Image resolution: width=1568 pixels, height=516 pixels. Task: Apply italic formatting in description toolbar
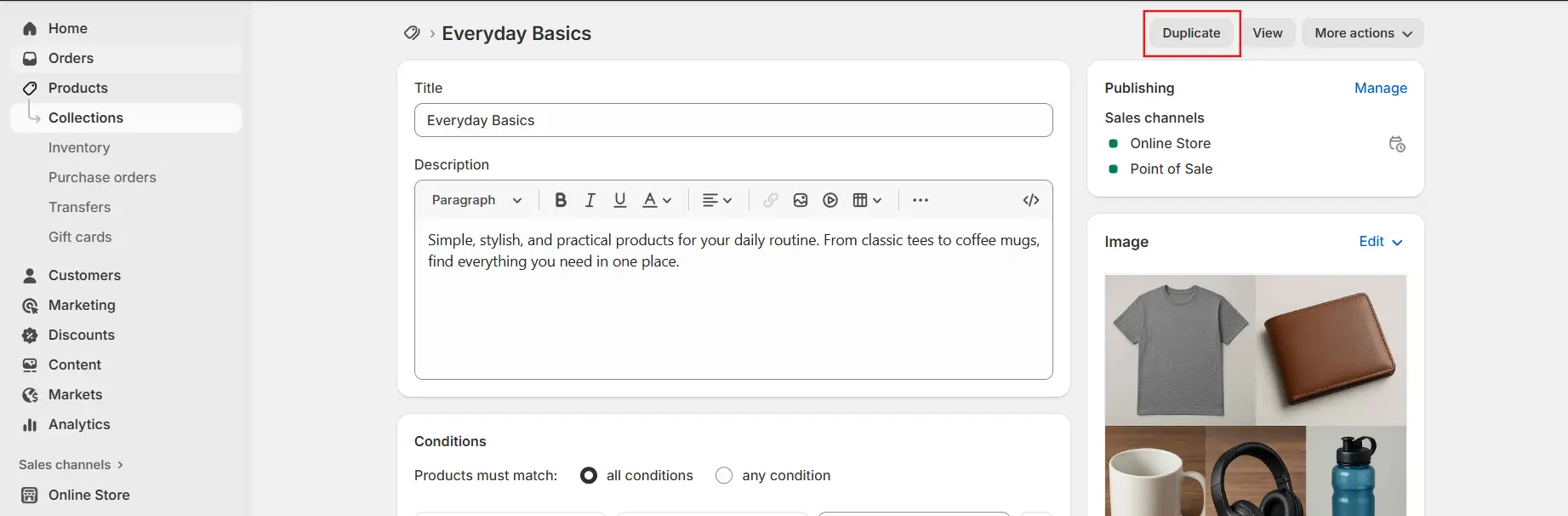click(590, 200)
